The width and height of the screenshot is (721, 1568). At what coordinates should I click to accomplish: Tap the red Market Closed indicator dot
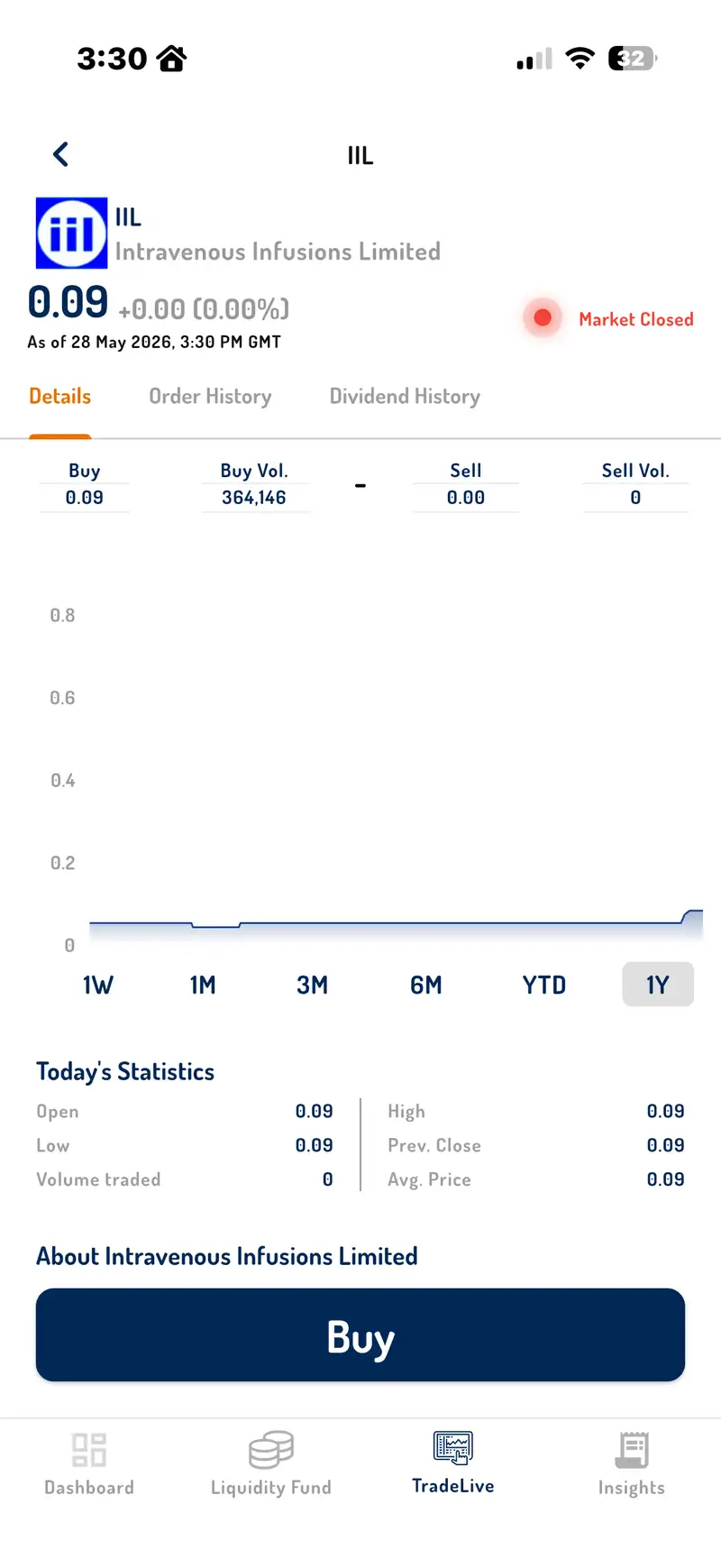543,317
